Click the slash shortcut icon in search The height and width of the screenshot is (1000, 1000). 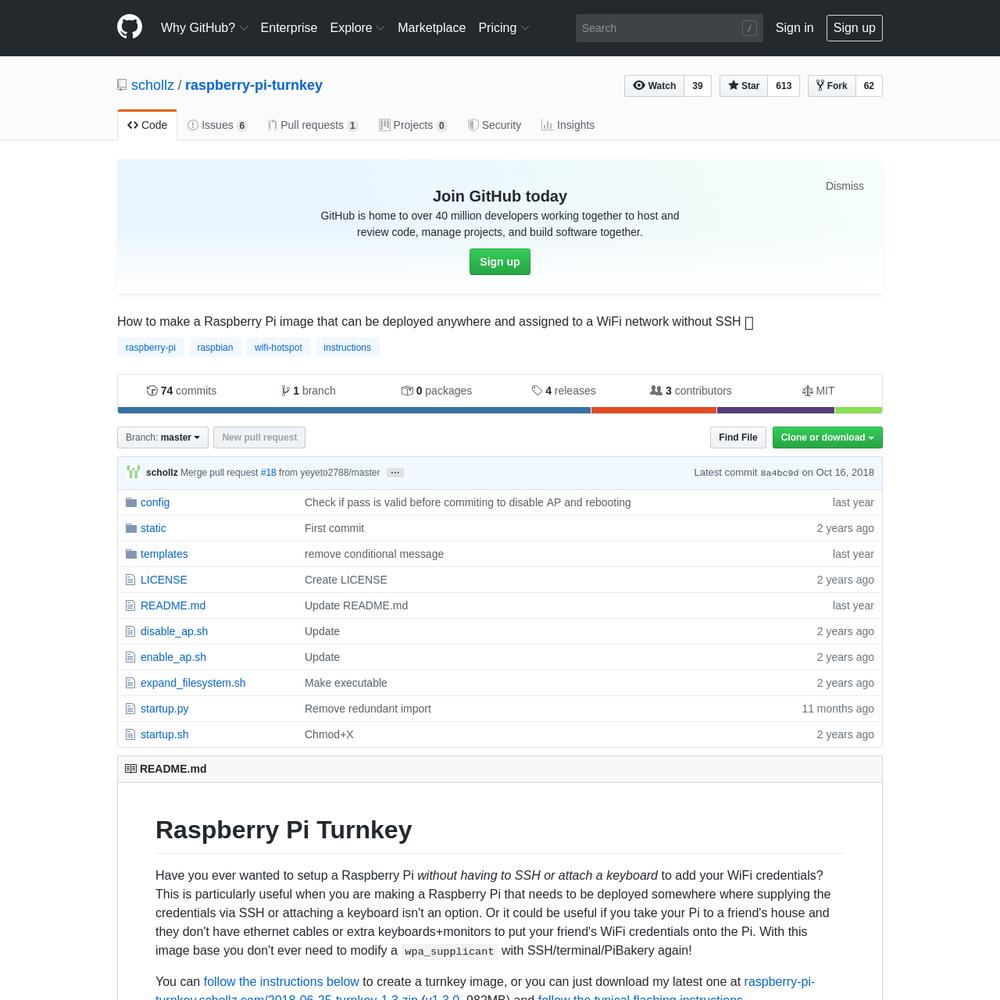(x=749, y=28)
